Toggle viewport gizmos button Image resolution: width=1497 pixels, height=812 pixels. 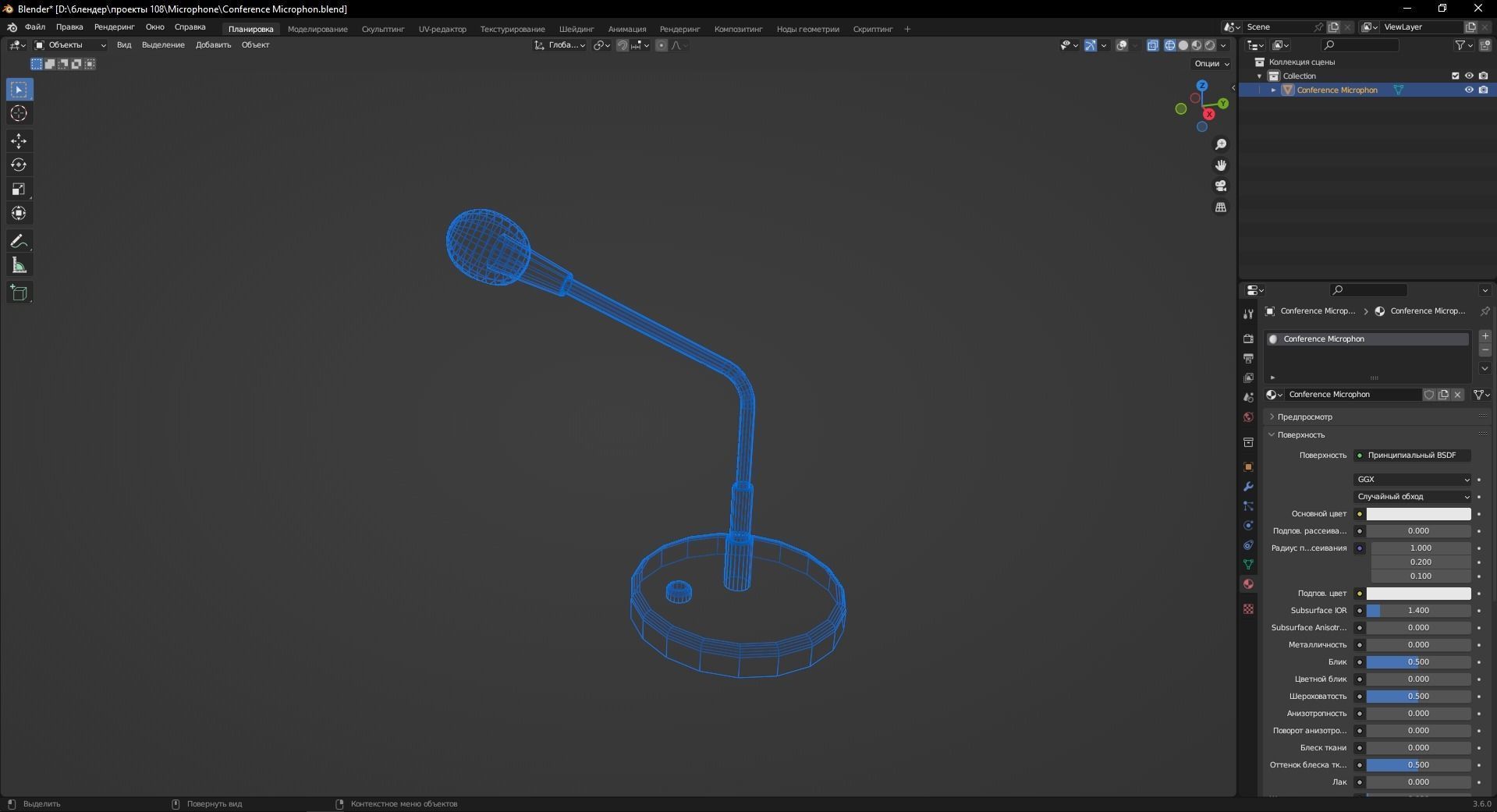(x=1091, y=45)
